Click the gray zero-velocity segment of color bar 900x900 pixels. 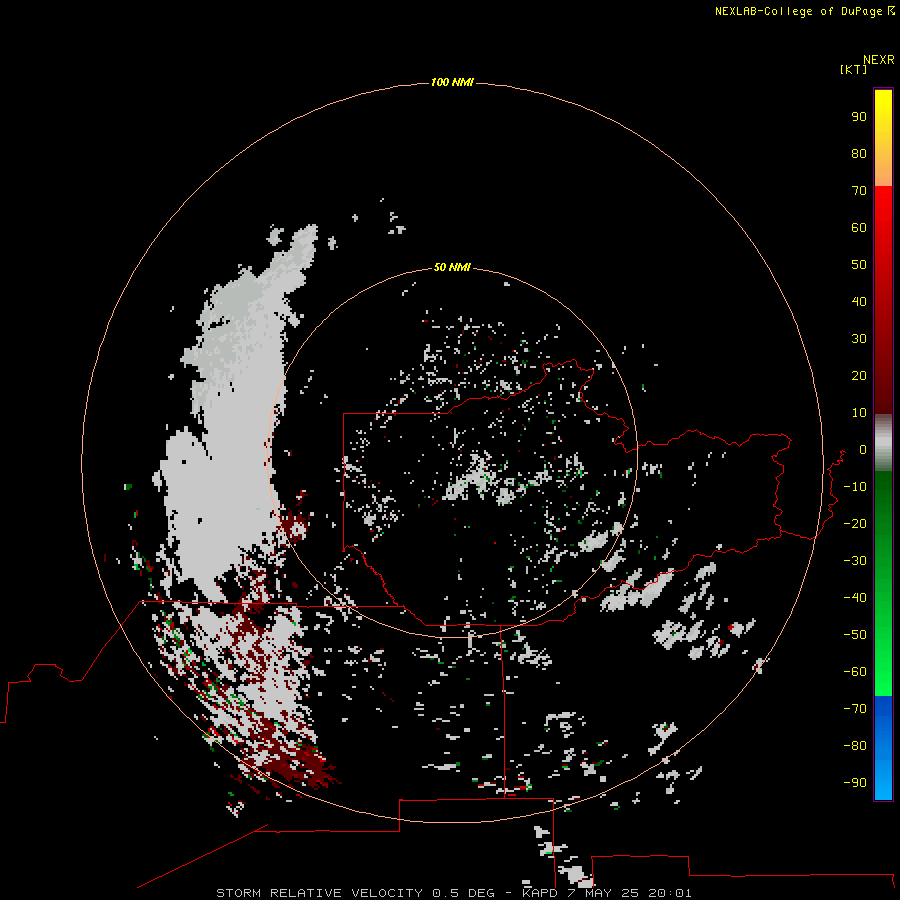click(883, 443)
